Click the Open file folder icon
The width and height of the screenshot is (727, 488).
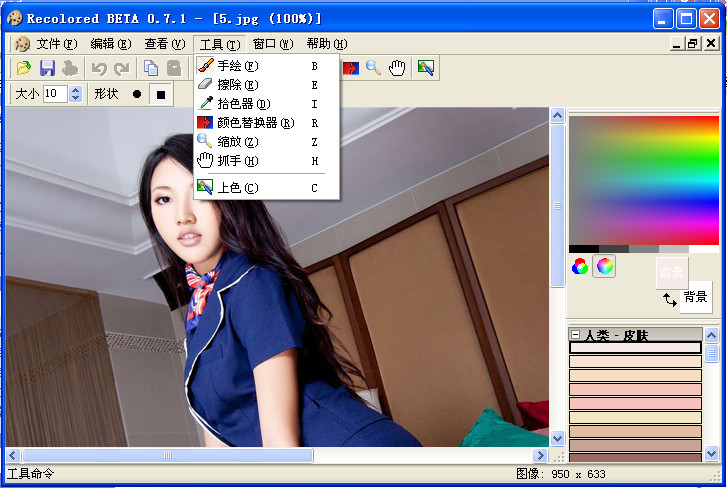[23, 68]
